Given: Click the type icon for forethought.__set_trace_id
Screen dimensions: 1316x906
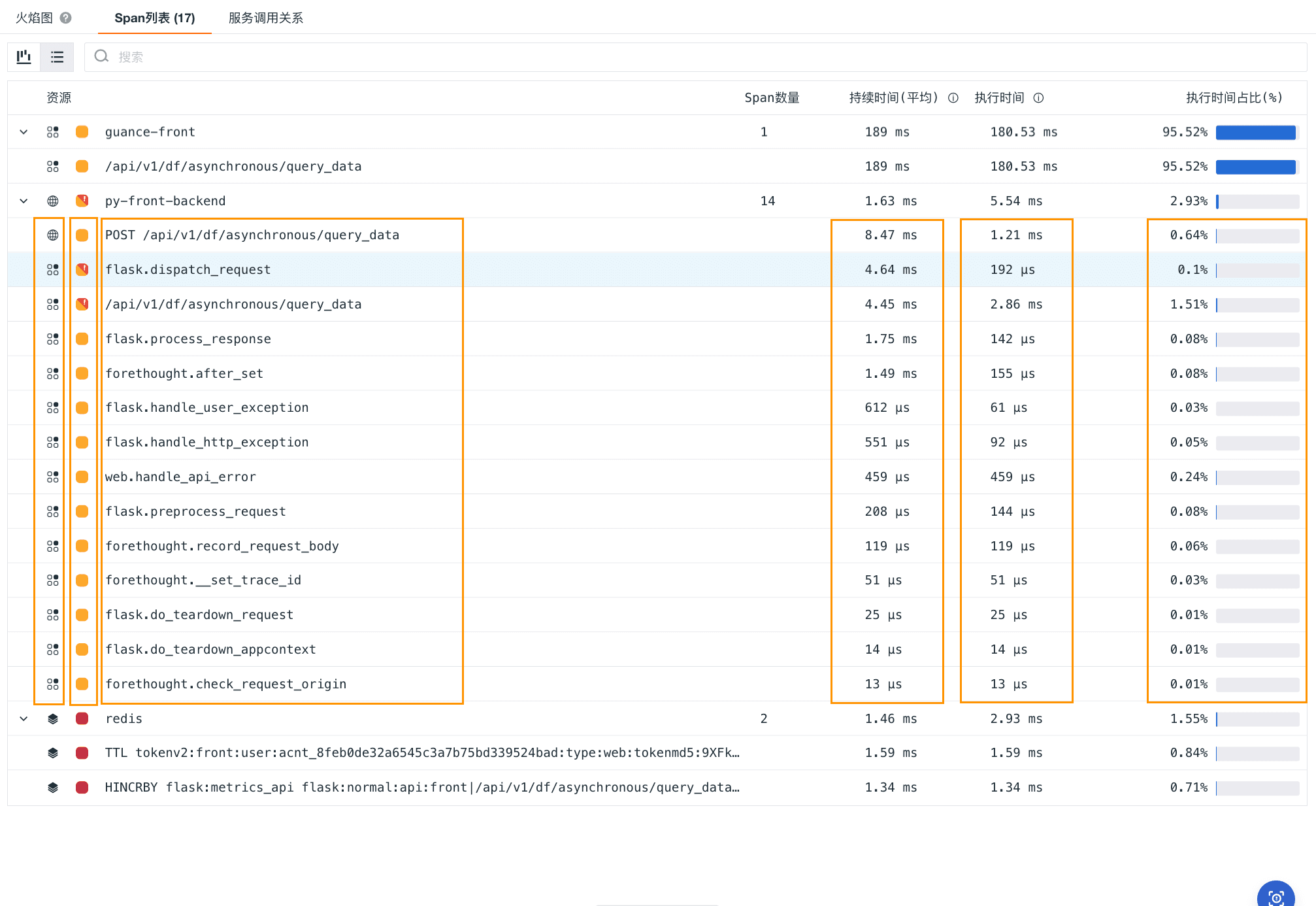Looking at the screenshot, I should [x=53, y=580].
